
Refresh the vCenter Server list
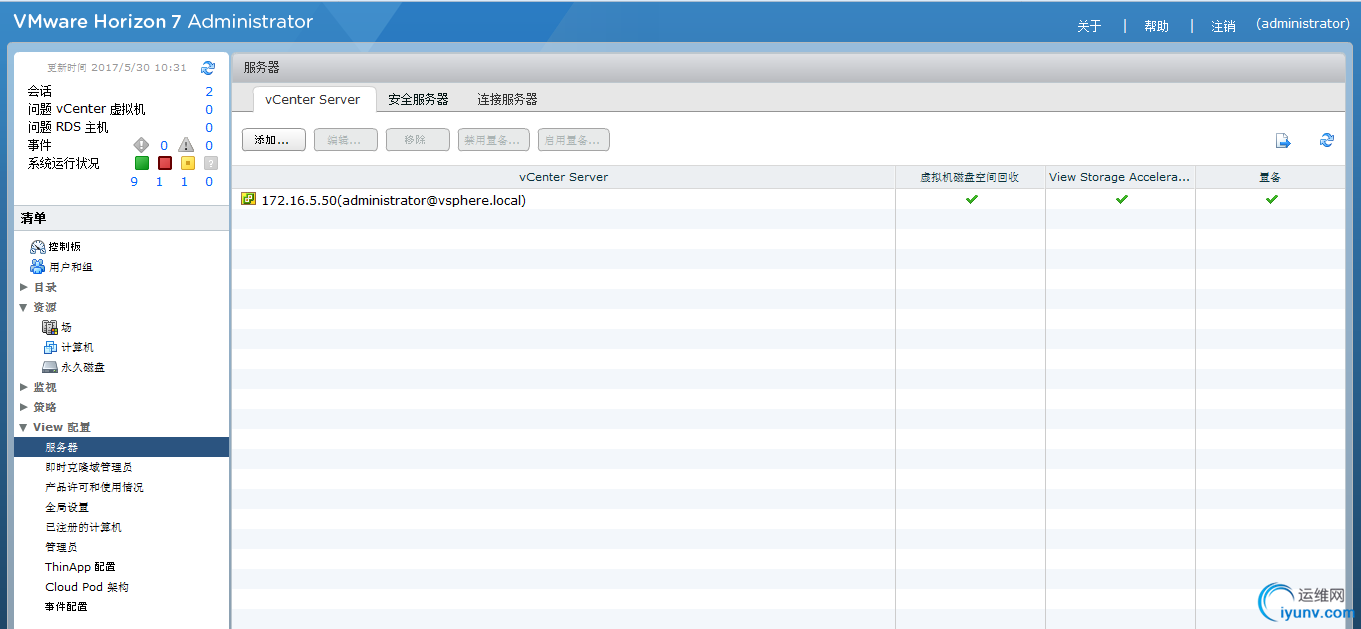tap(1327, 140)
